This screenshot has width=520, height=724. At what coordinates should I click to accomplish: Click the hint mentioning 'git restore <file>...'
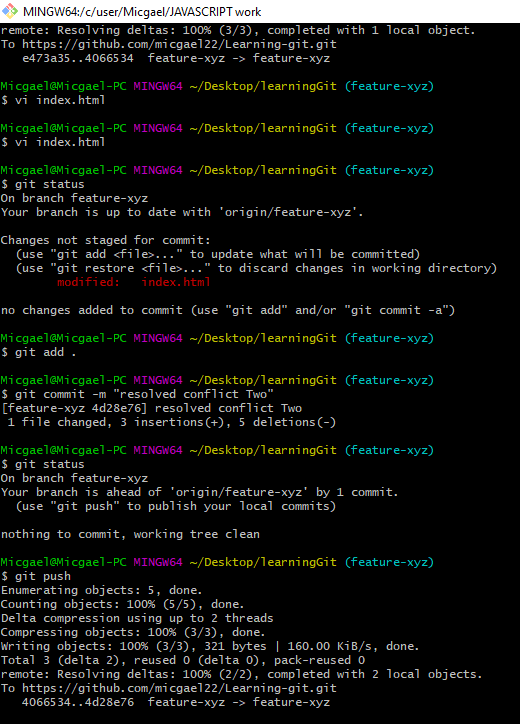(x=256, y=268)
